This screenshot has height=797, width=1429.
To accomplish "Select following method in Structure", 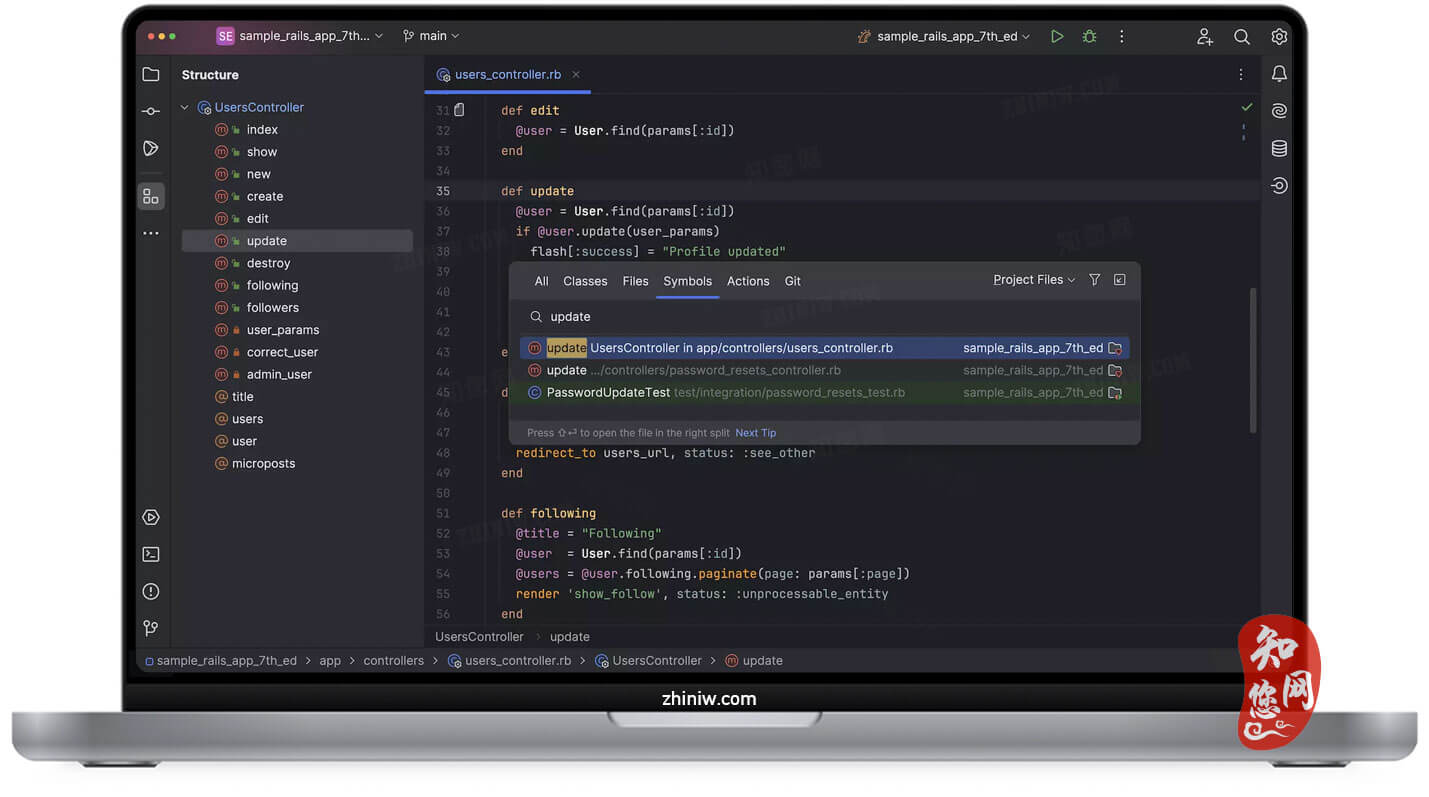I will coord(272,285).
